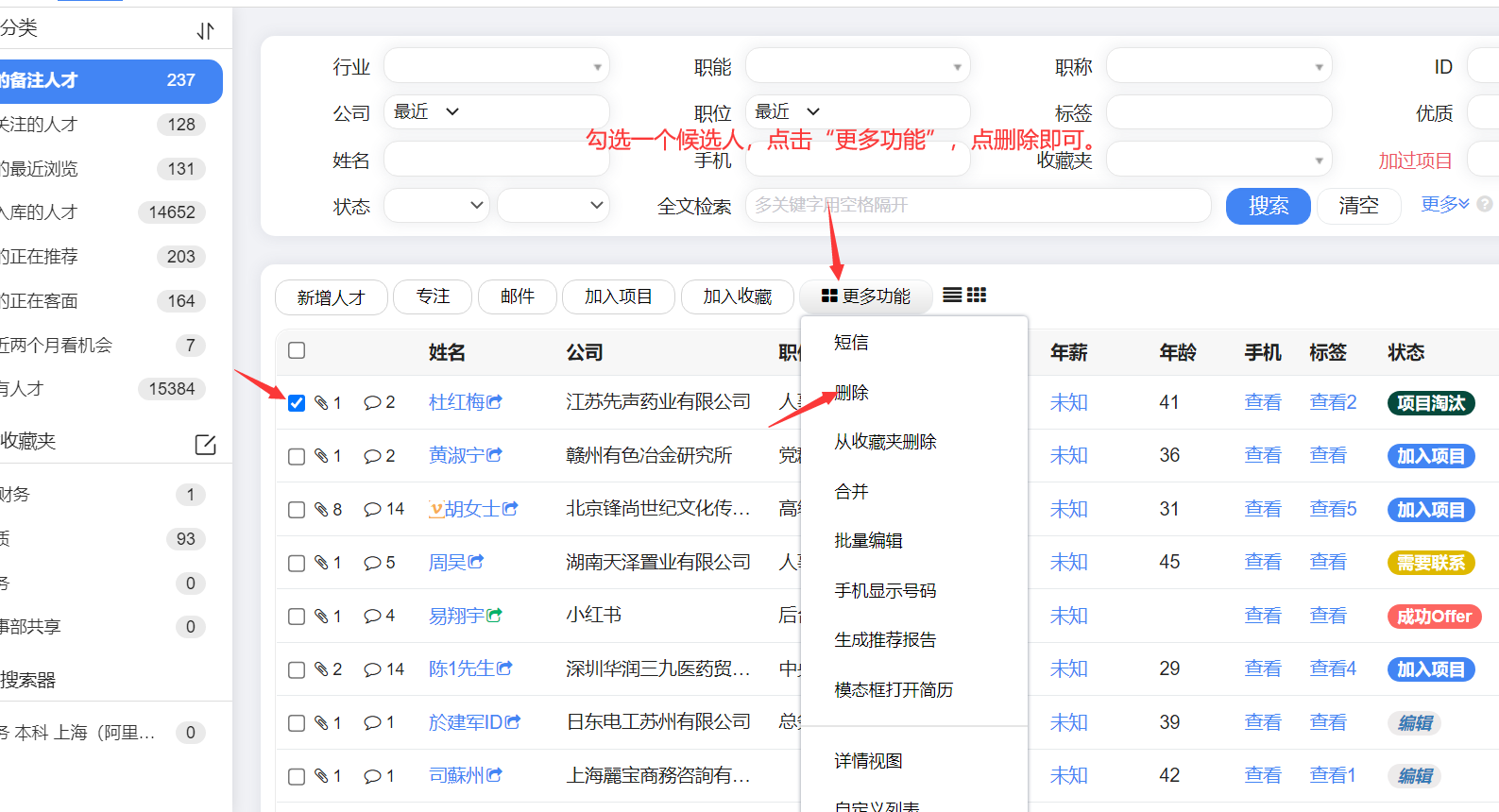Open the first 状态 dropdown
Image resolution: width=1499 pixels, height=812 pixels.
click(435, 205)
